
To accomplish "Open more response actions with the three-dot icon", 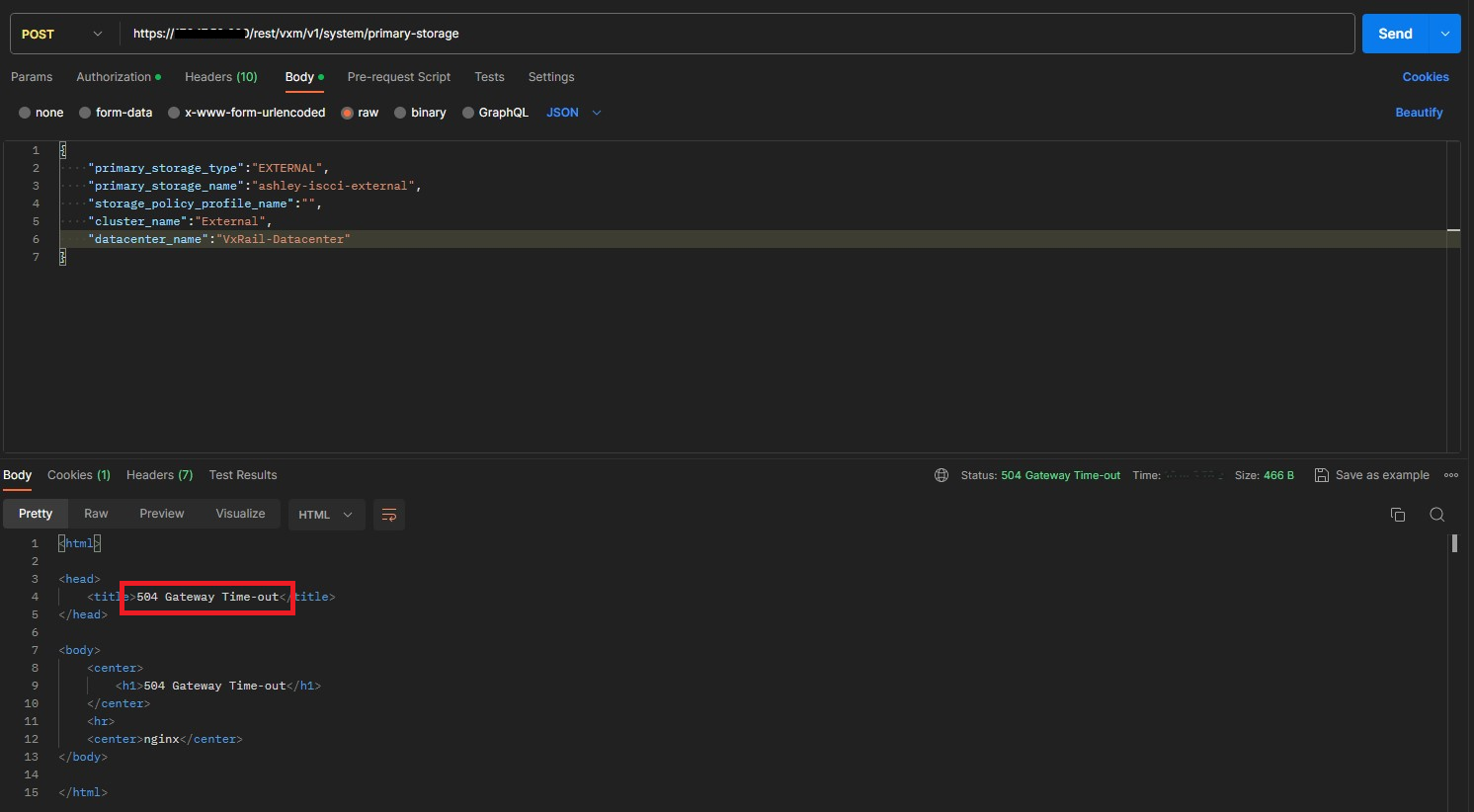I will click(x=1451, y=475).
